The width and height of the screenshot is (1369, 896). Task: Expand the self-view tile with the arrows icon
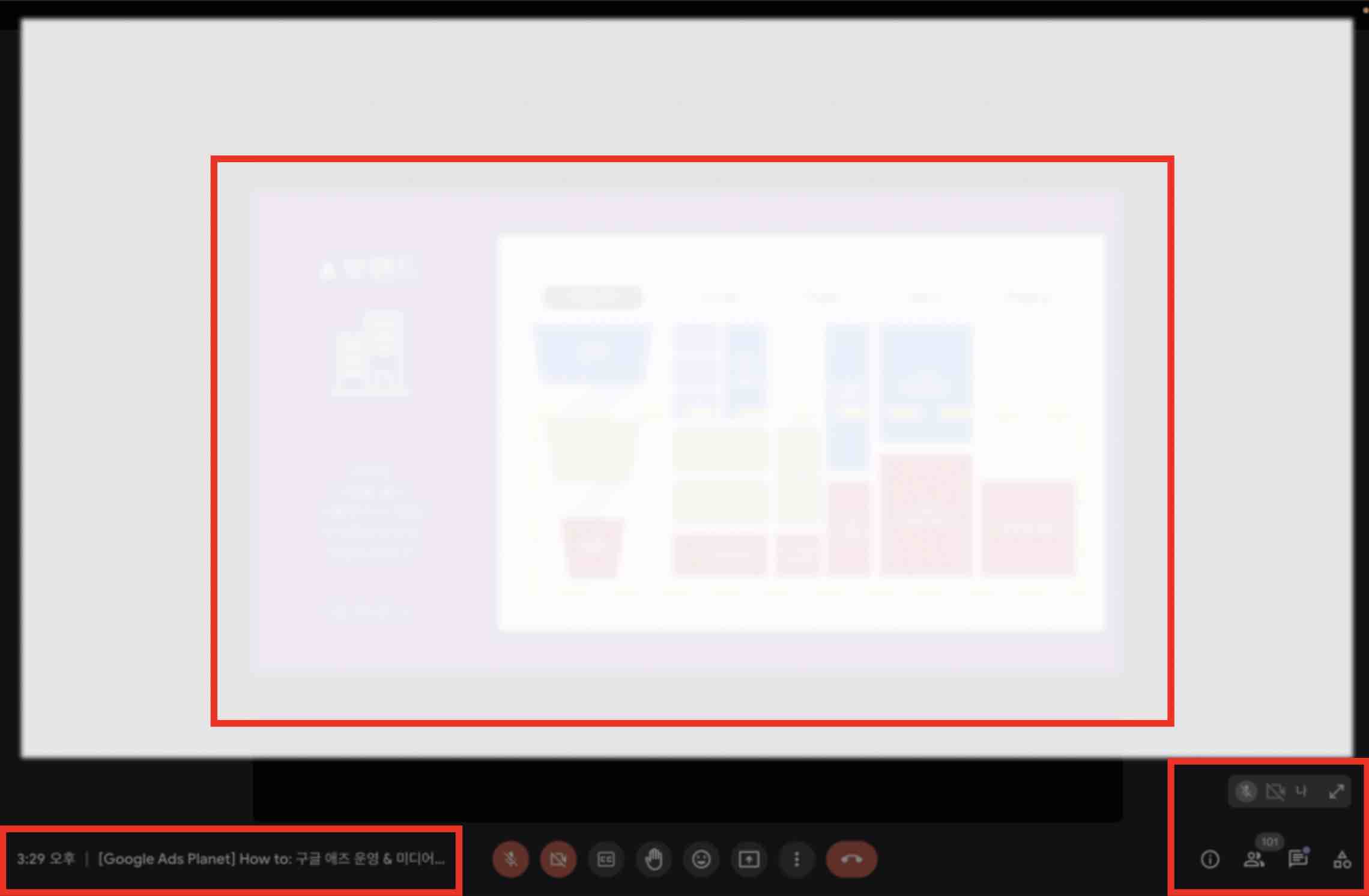[x=1337, y=792]
